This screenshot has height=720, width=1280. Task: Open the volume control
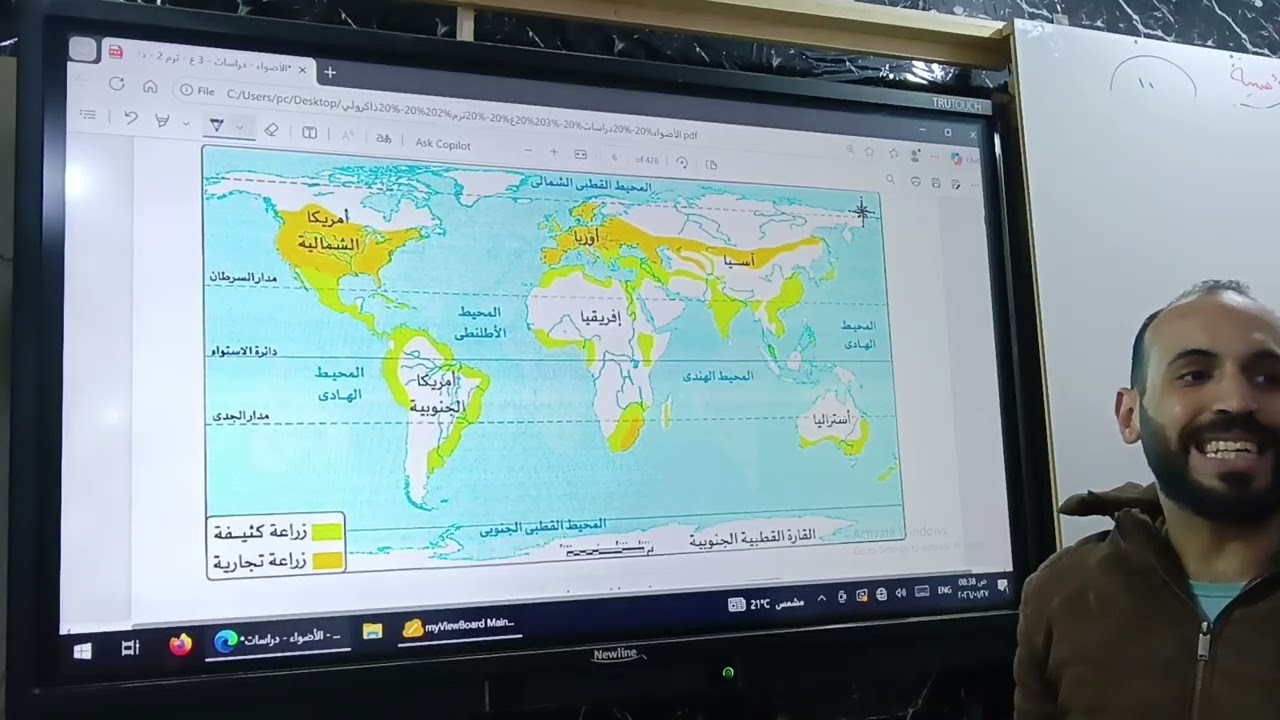tap(901, 593)
